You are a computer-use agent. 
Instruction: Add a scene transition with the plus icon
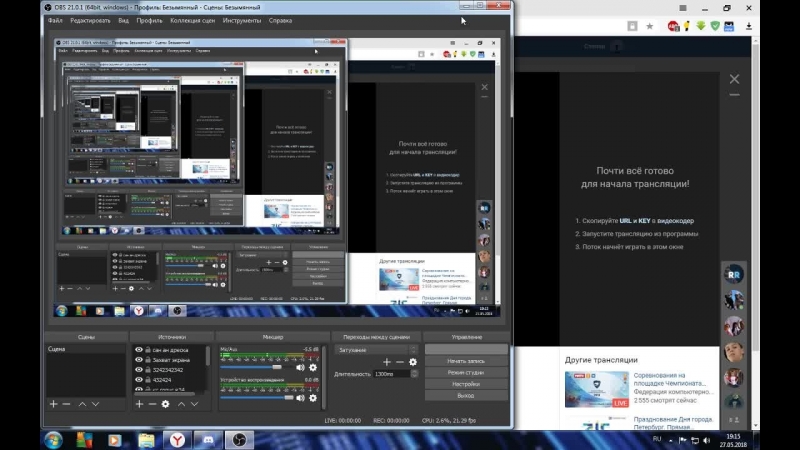pos(387,362)
